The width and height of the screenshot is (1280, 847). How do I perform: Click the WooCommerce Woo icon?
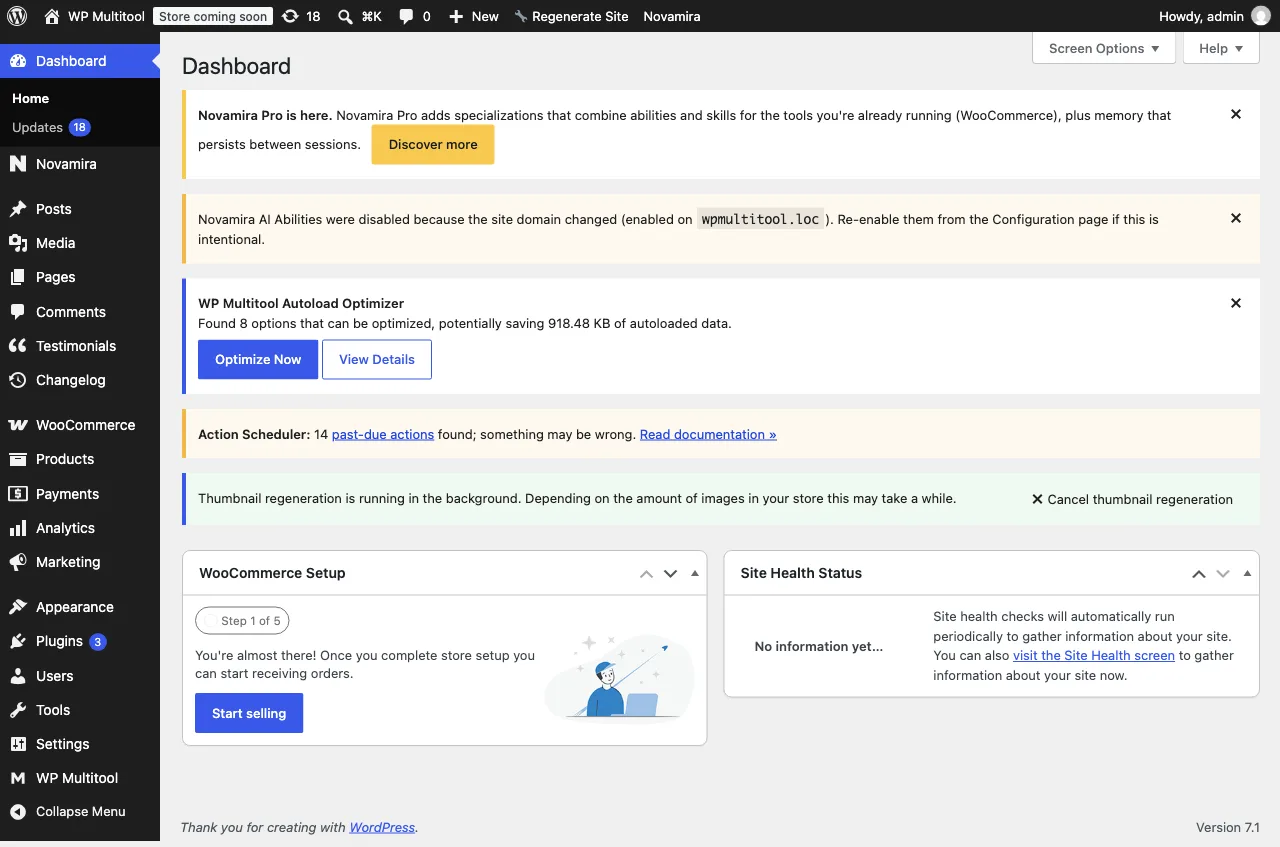pyautogui.click(x=18, y=425)
